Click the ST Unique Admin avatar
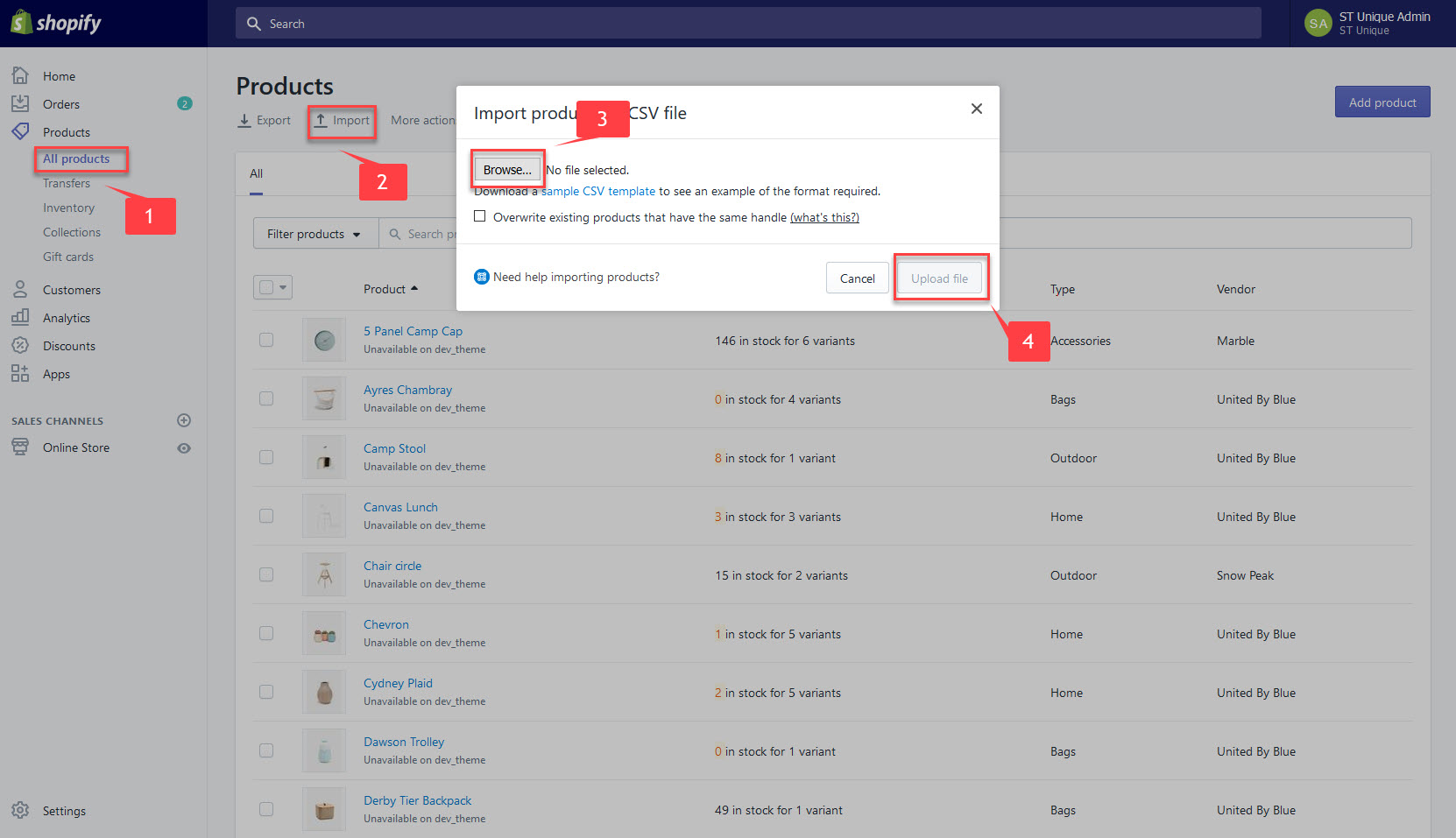Viewport: 1456px width, 838px height. tap(1318, 24)
